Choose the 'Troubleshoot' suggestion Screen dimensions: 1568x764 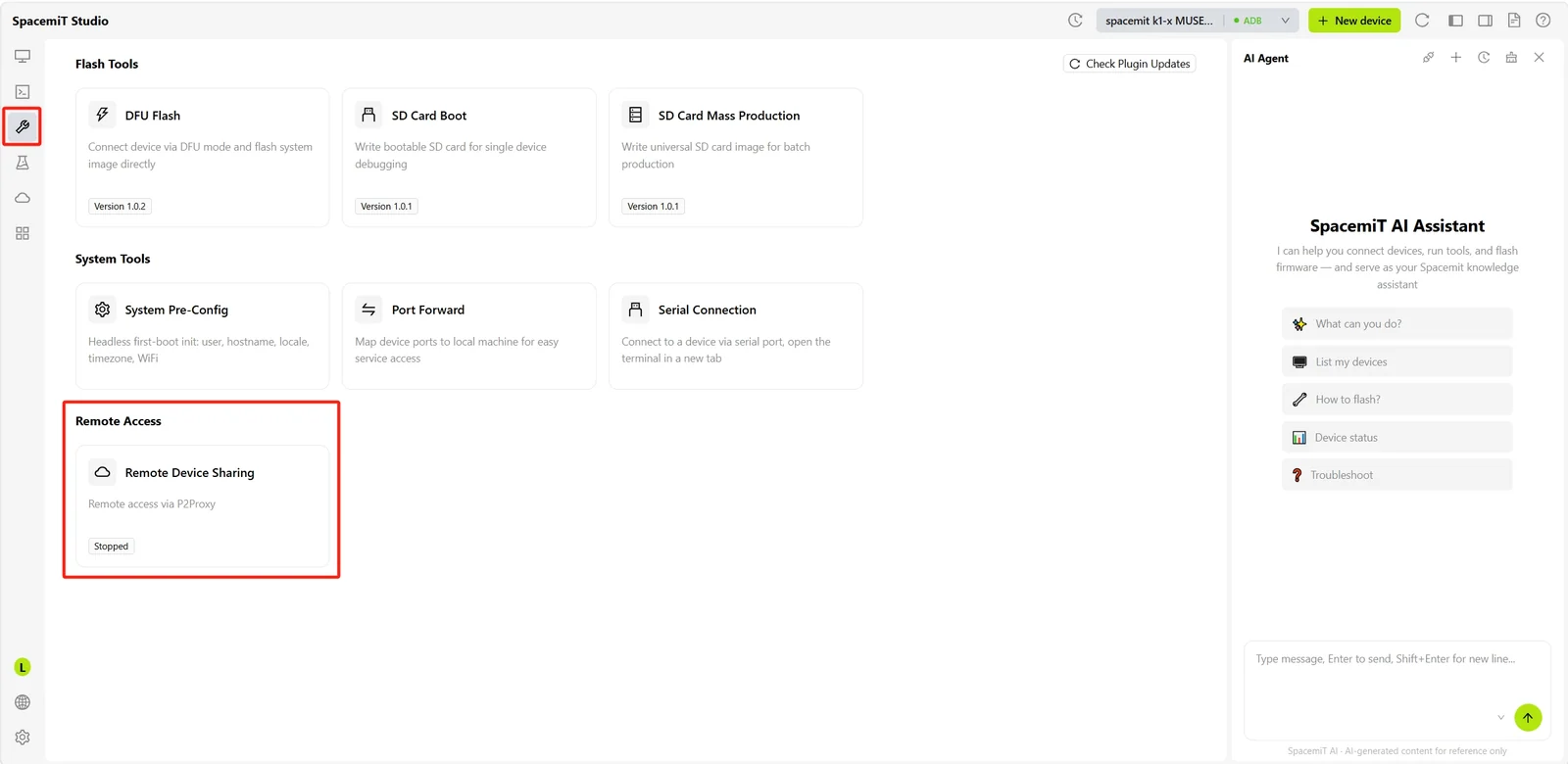click(x=1396, y=475)
